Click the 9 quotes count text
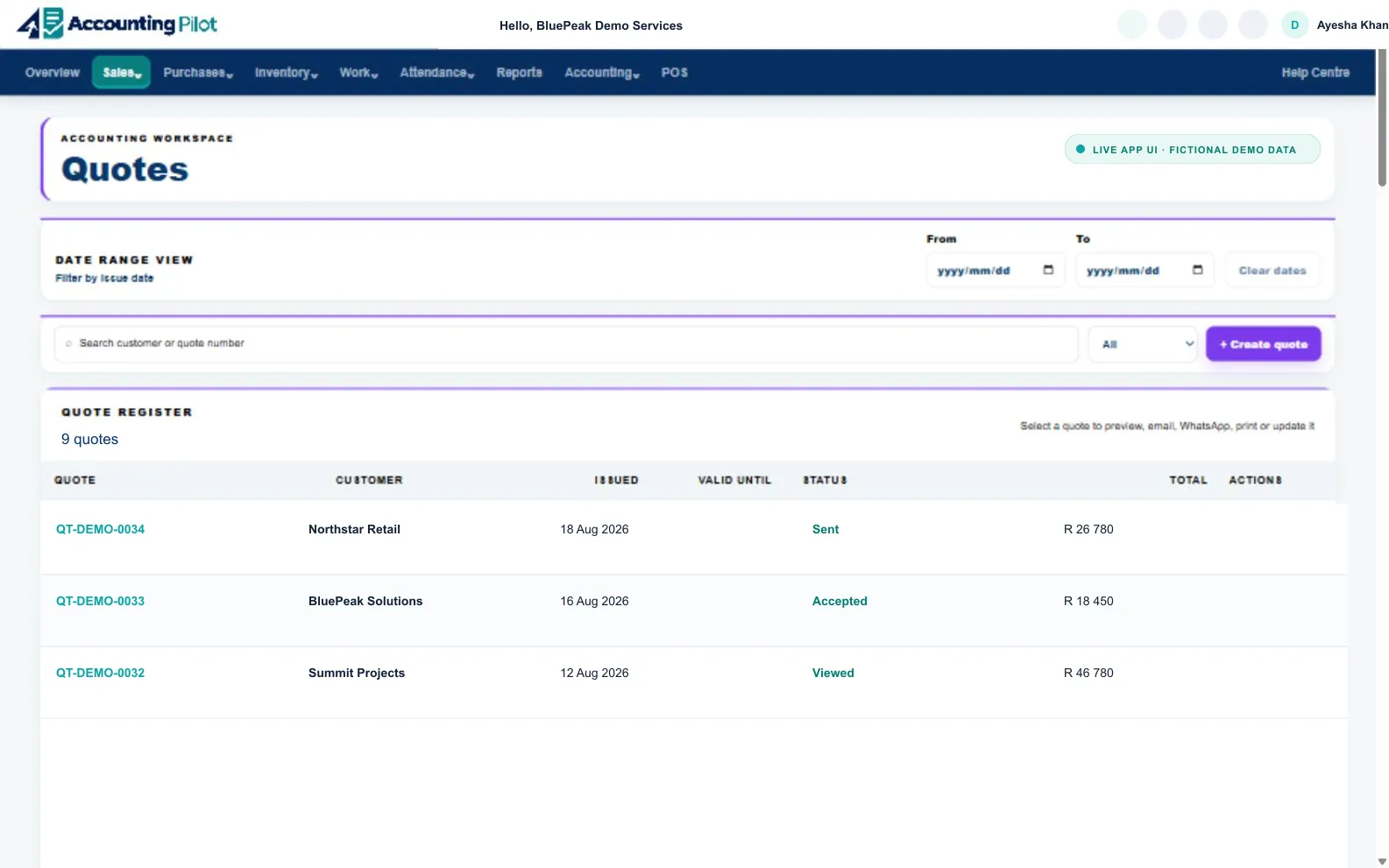 [x=89, y=439]
